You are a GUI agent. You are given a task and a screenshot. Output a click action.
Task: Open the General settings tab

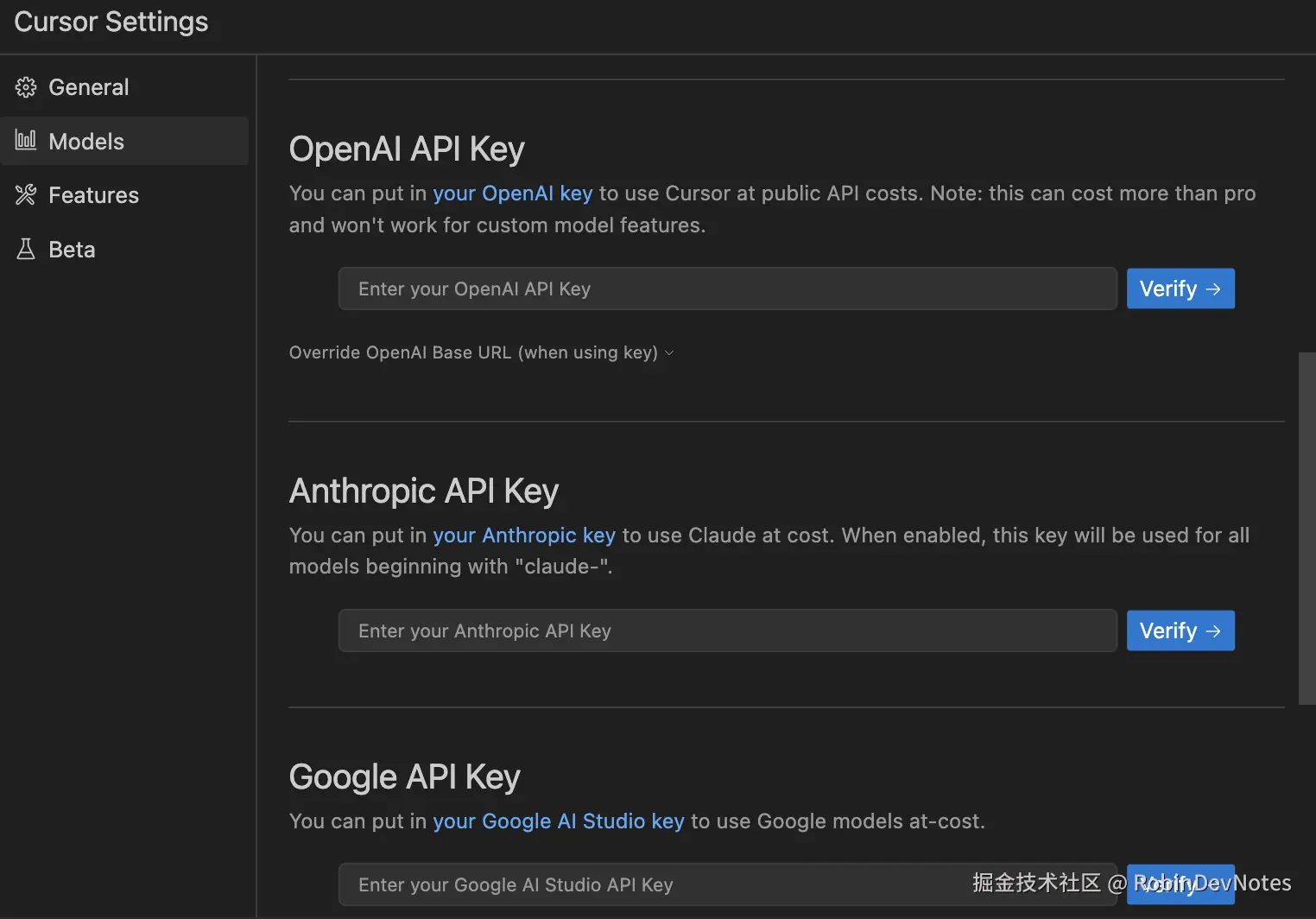click(x=88, y=87)
